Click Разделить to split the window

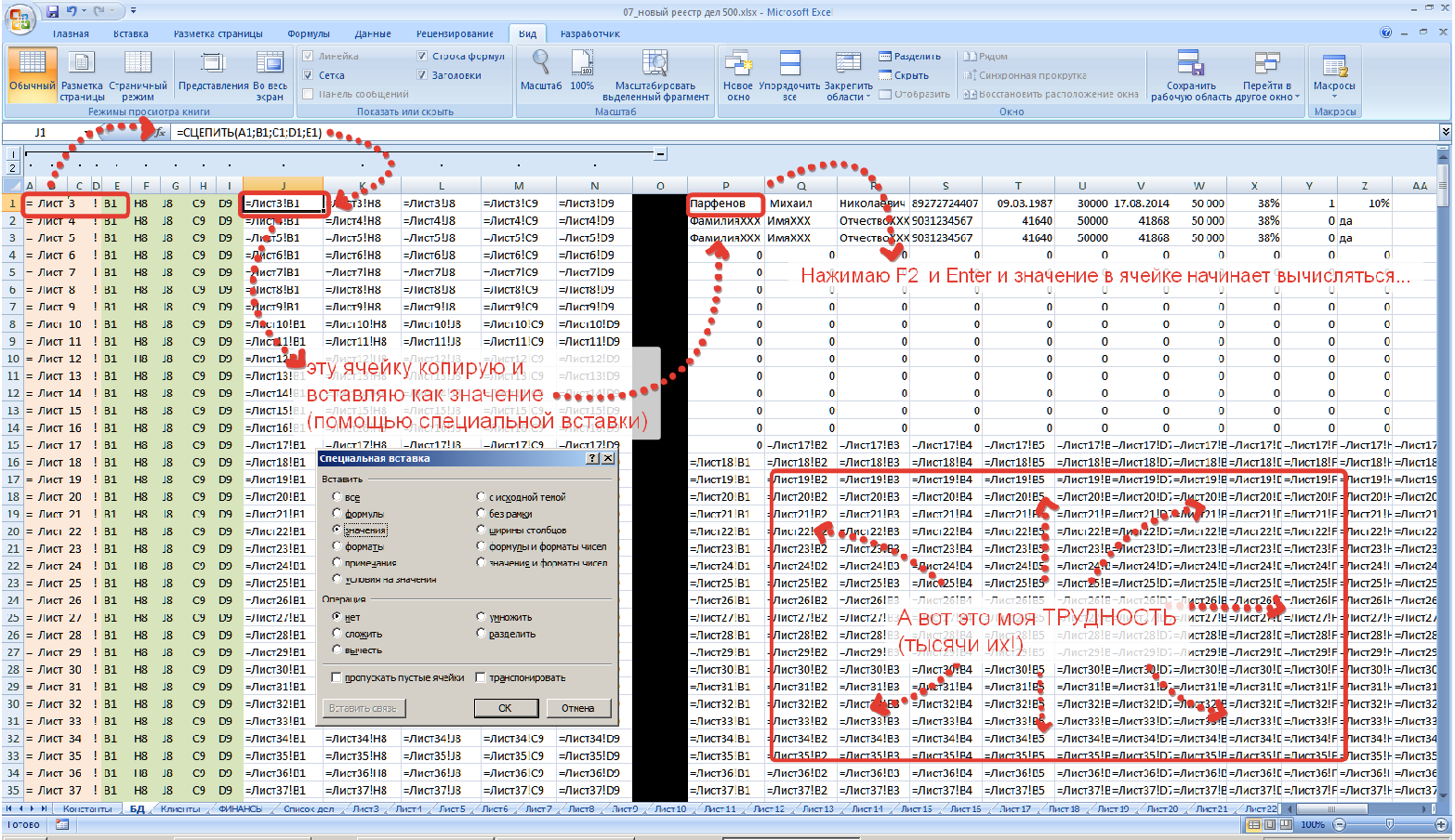(x=910, y=57)
